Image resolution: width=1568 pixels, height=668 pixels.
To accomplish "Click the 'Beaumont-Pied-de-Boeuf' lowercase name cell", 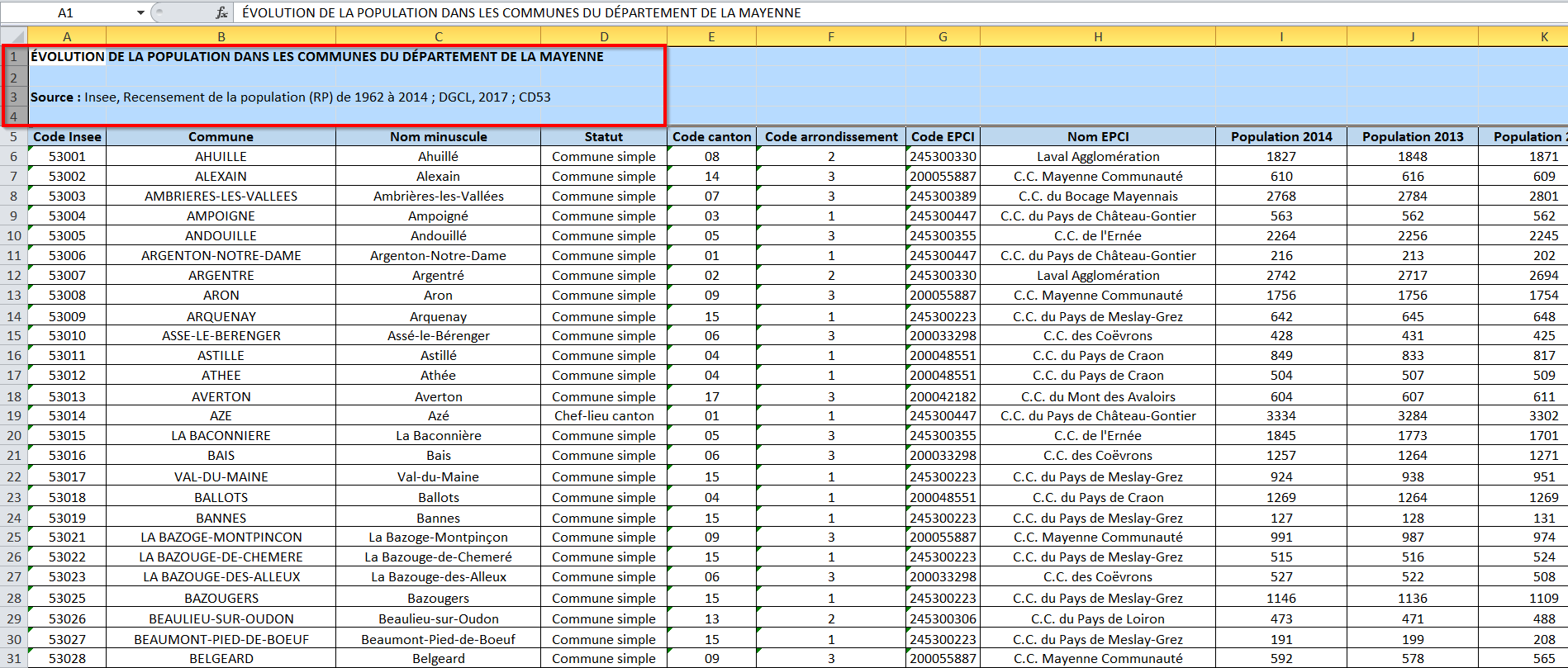I will click(438, 639).
